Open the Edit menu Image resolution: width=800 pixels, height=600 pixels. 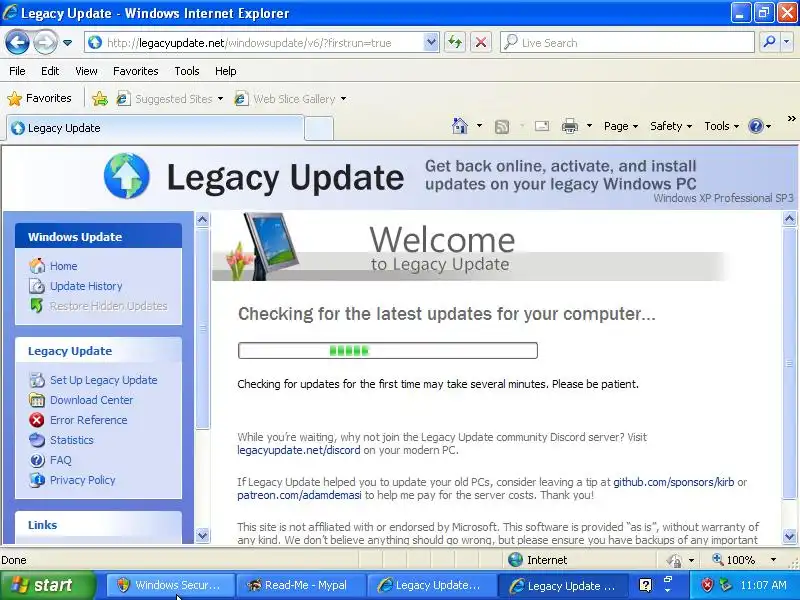tap(50, 71)
